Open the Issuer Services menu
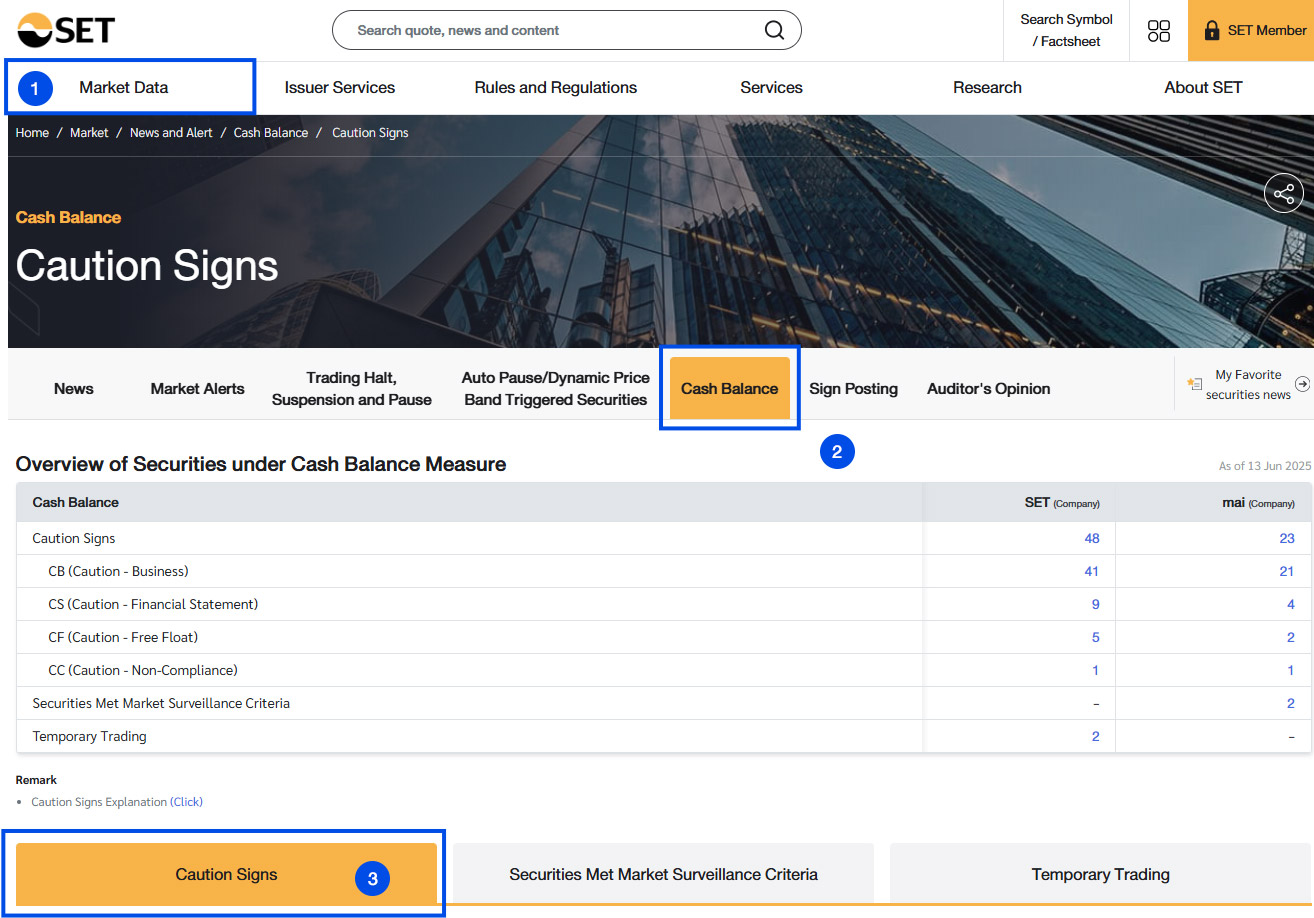The width and height of the screenshot is (1314, 918). pos(340,87)
